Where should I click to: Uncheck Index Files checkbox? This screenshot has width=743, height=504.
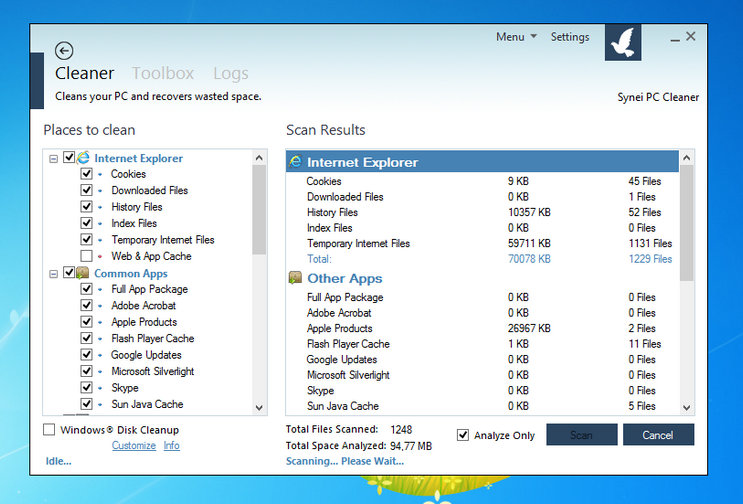[x=86, y=223]
